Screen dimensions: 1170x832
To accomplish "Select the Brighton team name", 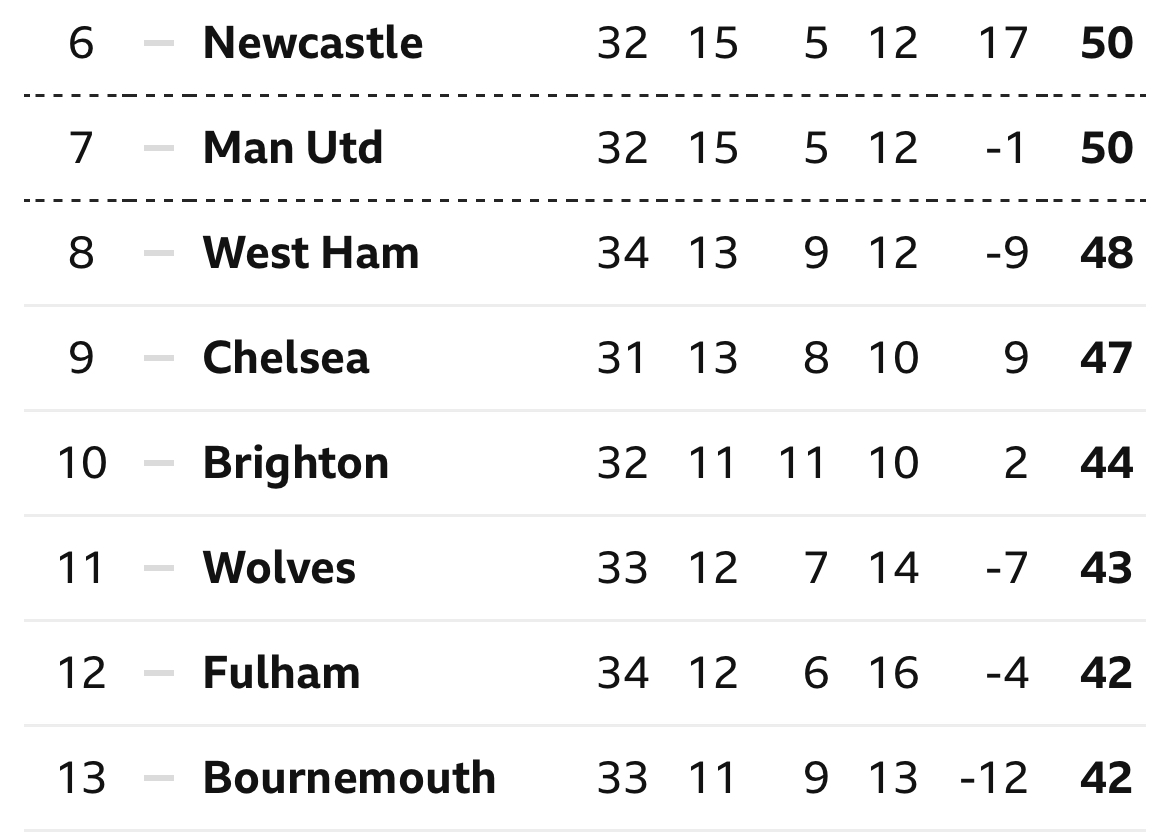I will 295,463.
